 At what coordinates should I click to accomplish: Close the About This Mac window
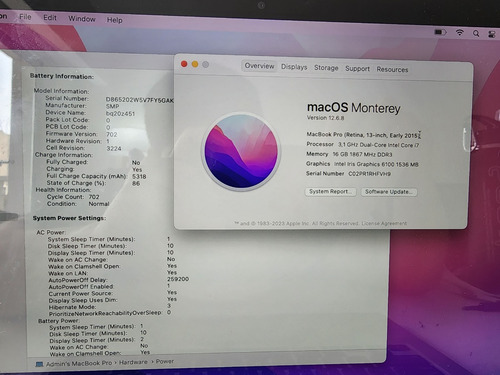[x=184, y=64]
